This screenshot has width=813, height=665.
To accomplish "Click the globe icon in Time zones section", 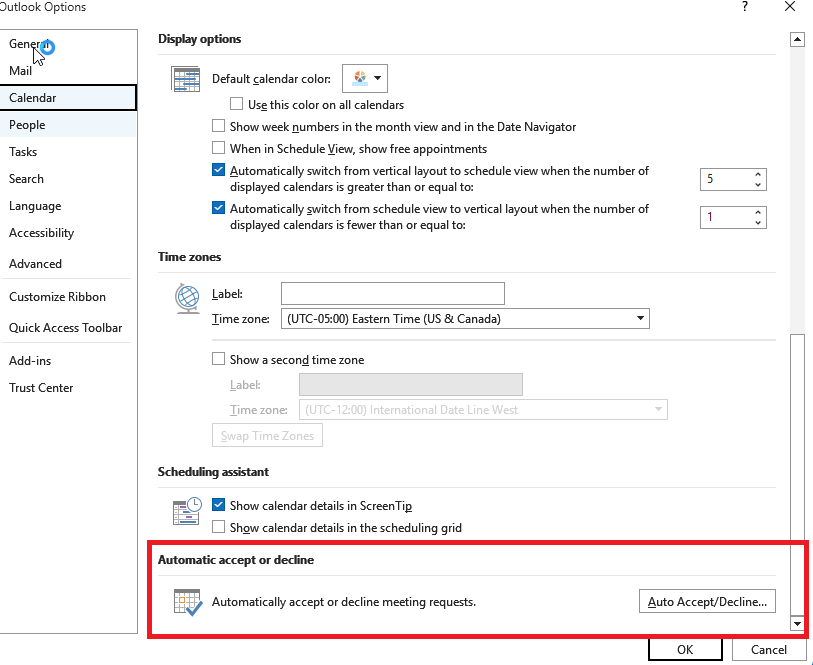I will click(x=187, y=297).
